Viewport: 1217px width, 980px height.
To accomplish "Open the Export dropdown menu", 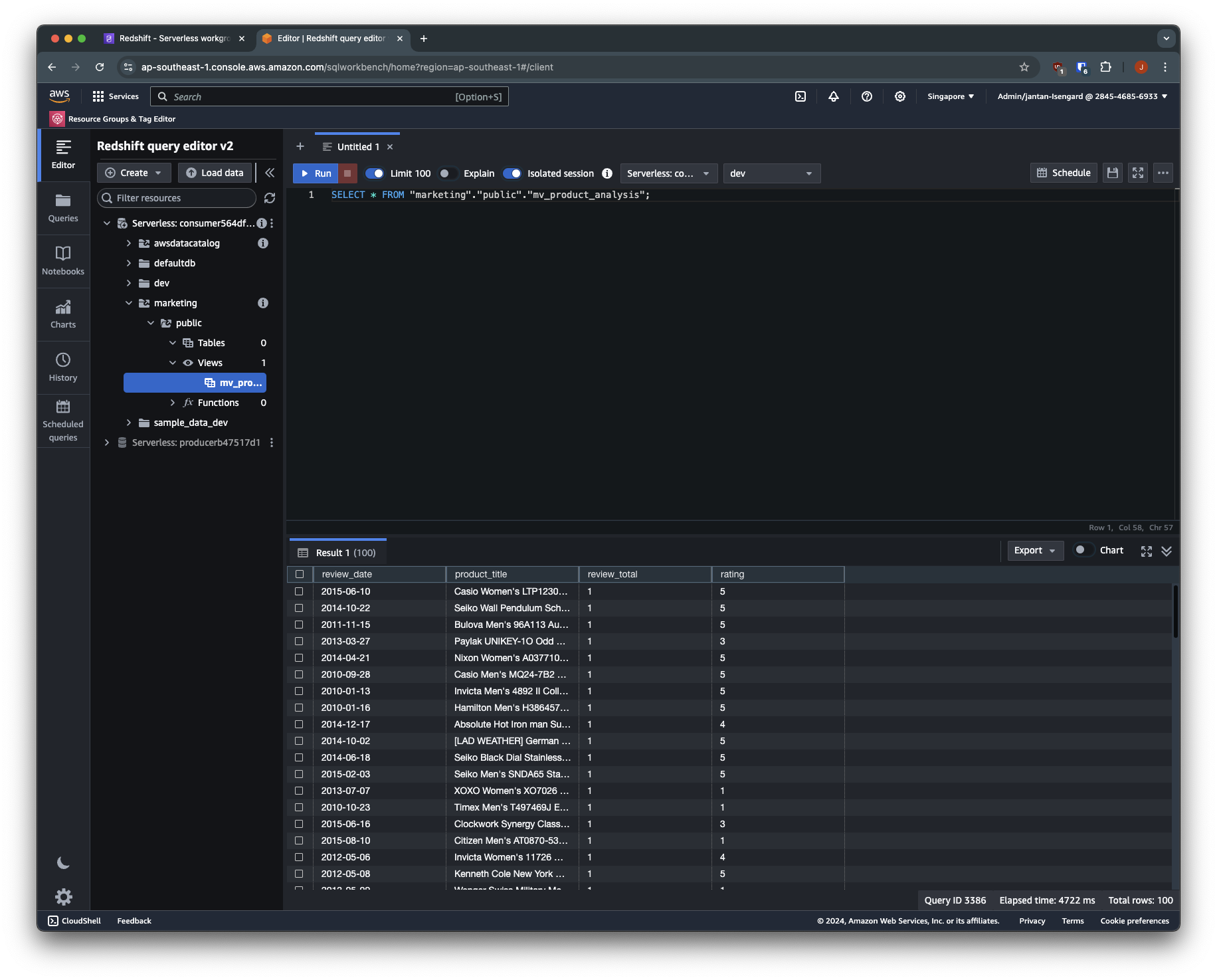I will [x=1034, y=550].
